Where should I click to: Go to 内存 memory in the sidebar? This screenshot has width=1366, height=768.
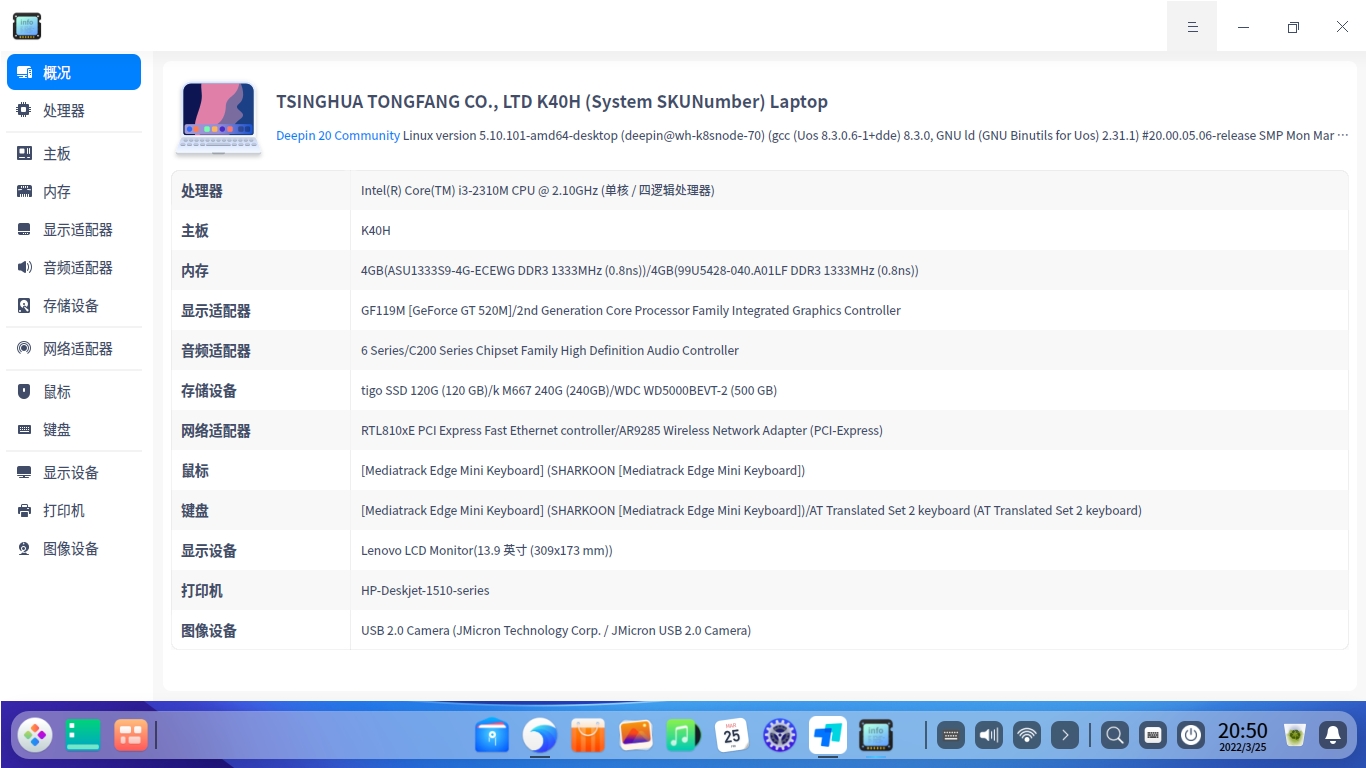tap(74, 191)
